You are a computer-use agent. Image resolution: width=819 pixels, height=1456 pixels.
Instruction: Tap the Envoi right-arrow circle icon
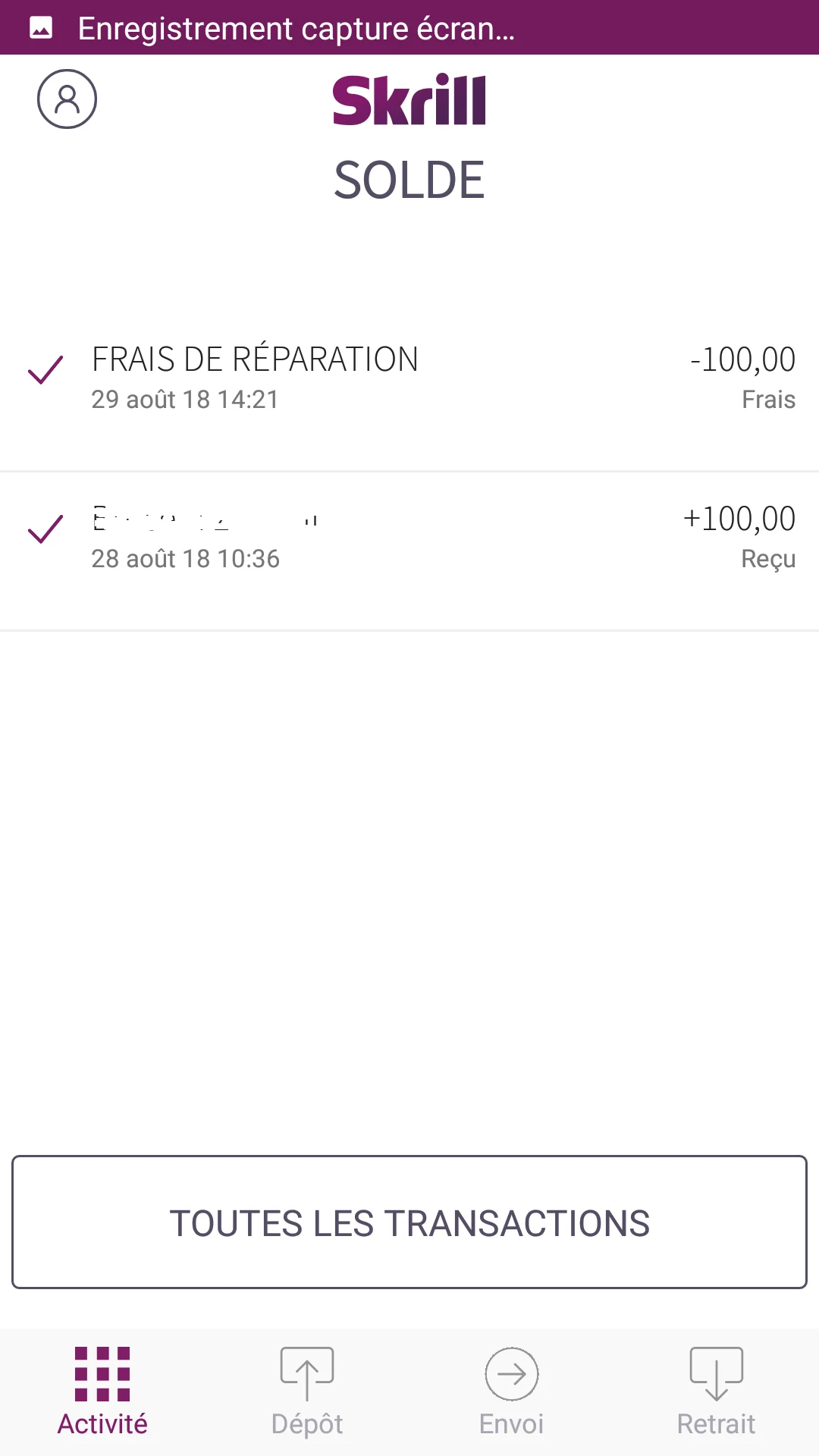(512, 1373)
